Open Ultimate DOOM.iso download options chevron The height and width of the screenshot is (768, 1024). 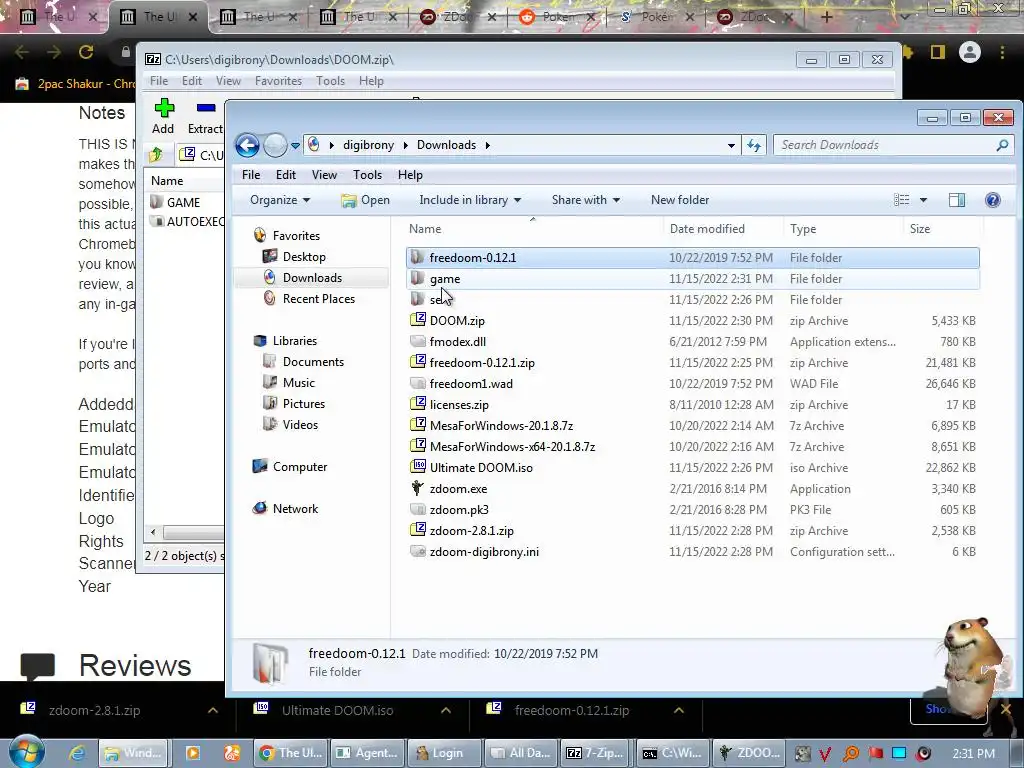pos(445,711)
